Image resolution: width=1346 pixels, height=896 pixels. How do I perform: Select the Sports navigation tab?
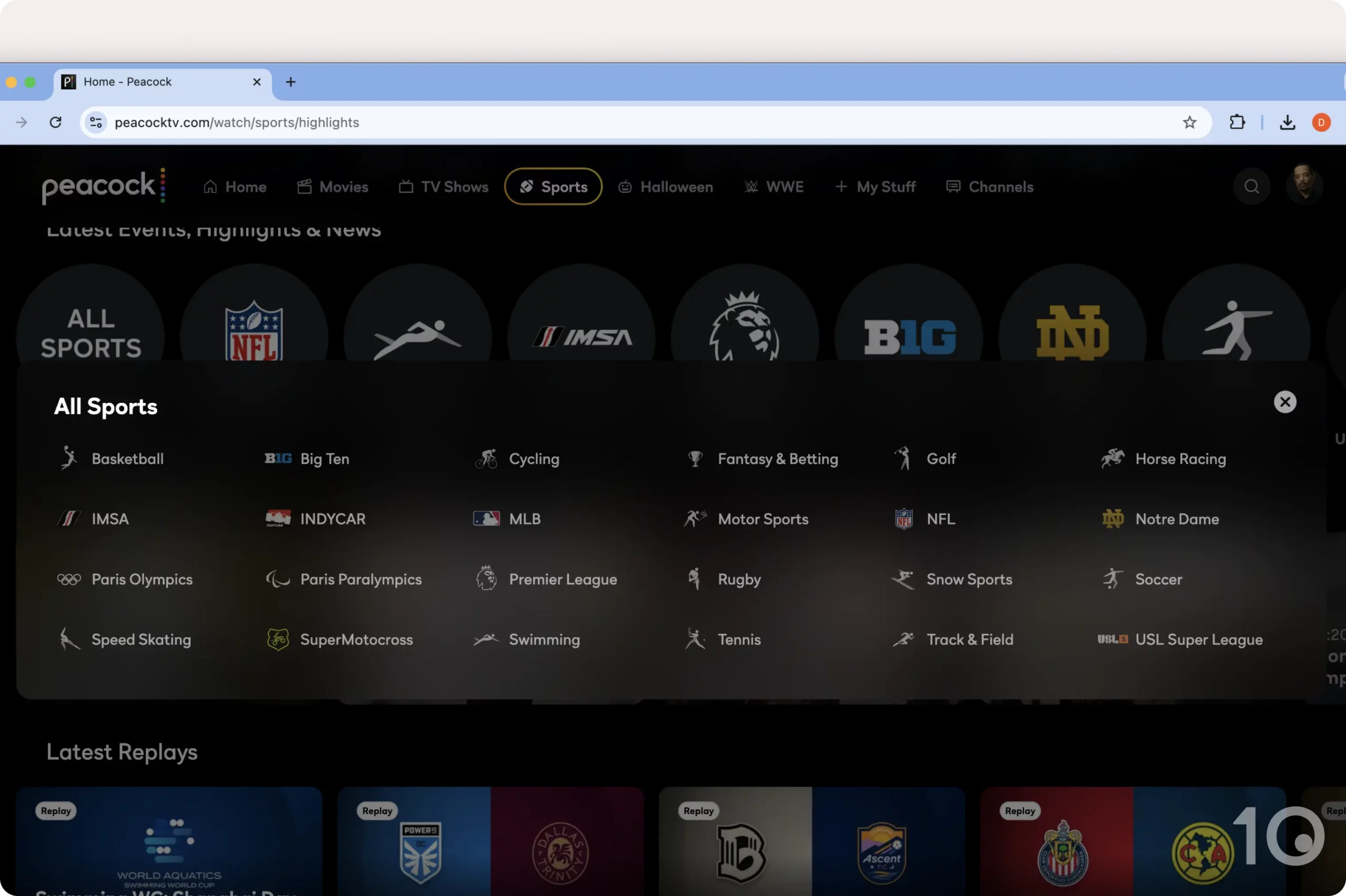pyautogui.click(x=553, y=187)
